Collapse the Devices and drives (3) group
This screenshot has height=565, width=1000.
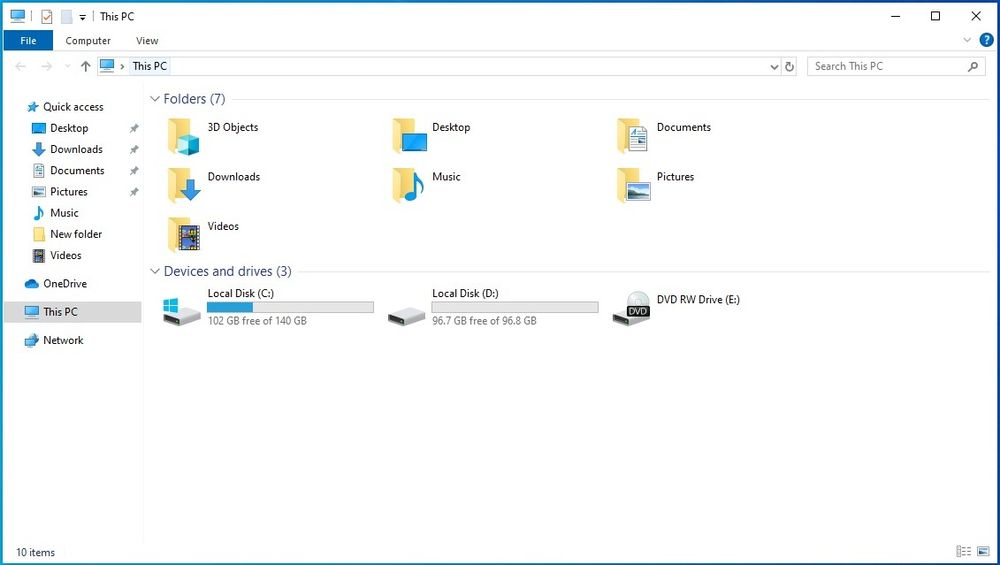click(154, 272)
